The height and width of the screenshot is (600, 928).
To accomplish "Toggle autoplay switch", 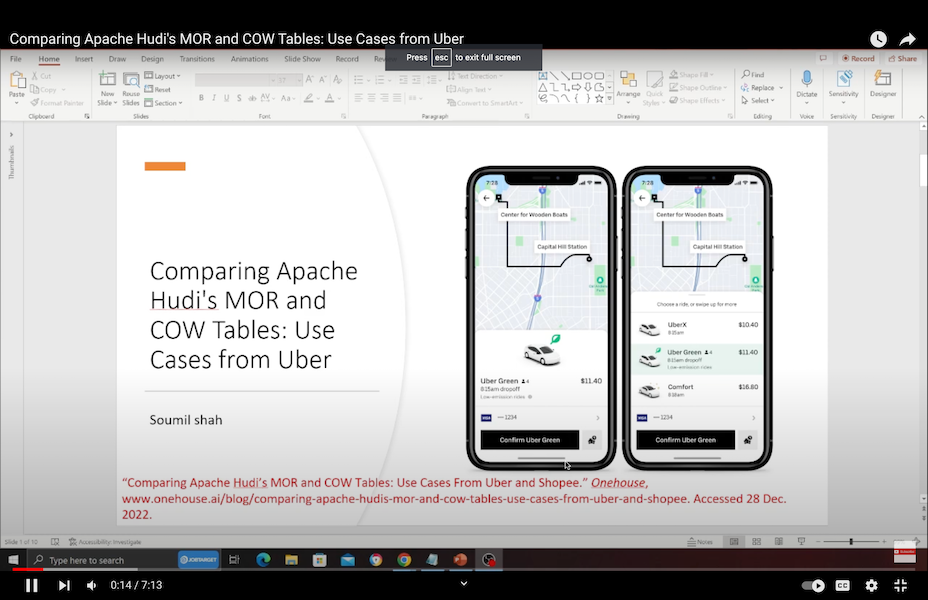I will click(x=814, y=585).
